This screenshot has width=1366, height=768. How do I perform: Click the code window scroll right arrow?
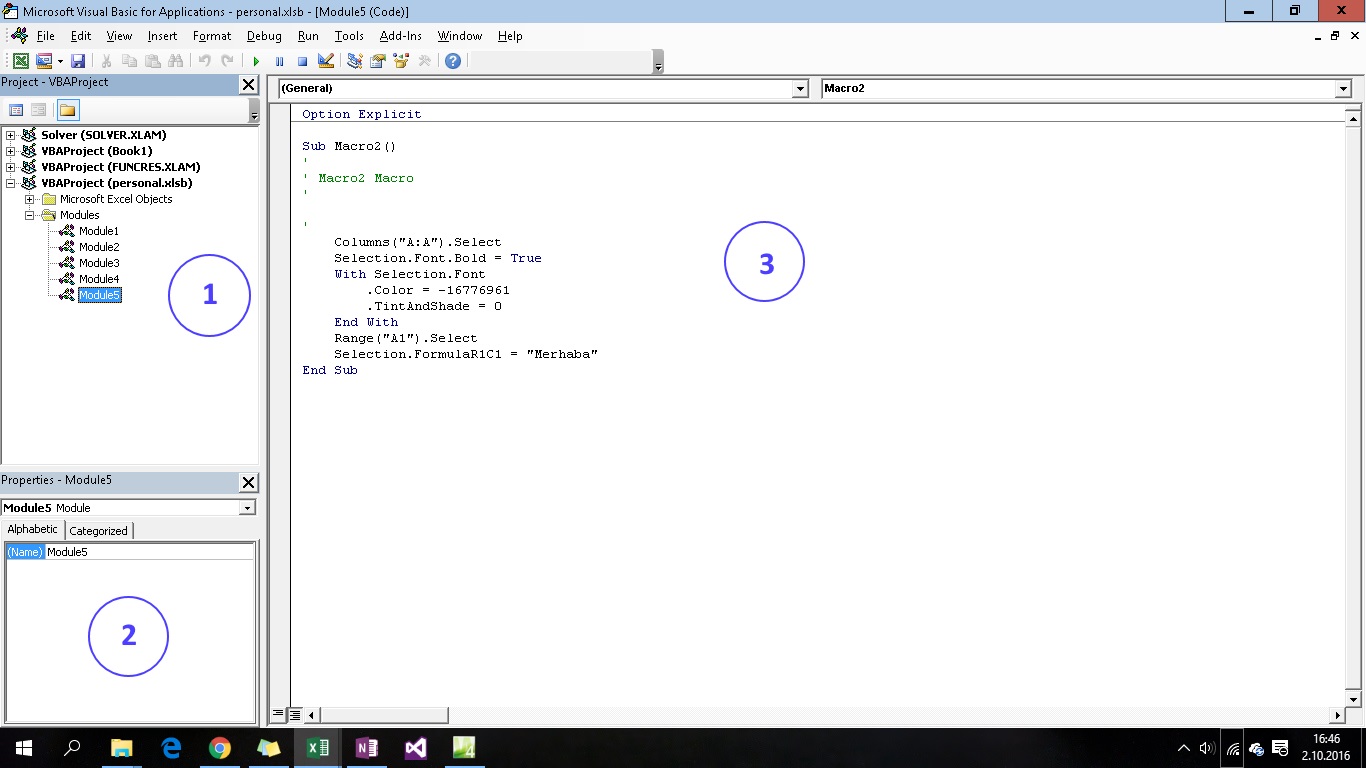[x=1338, y=715]
